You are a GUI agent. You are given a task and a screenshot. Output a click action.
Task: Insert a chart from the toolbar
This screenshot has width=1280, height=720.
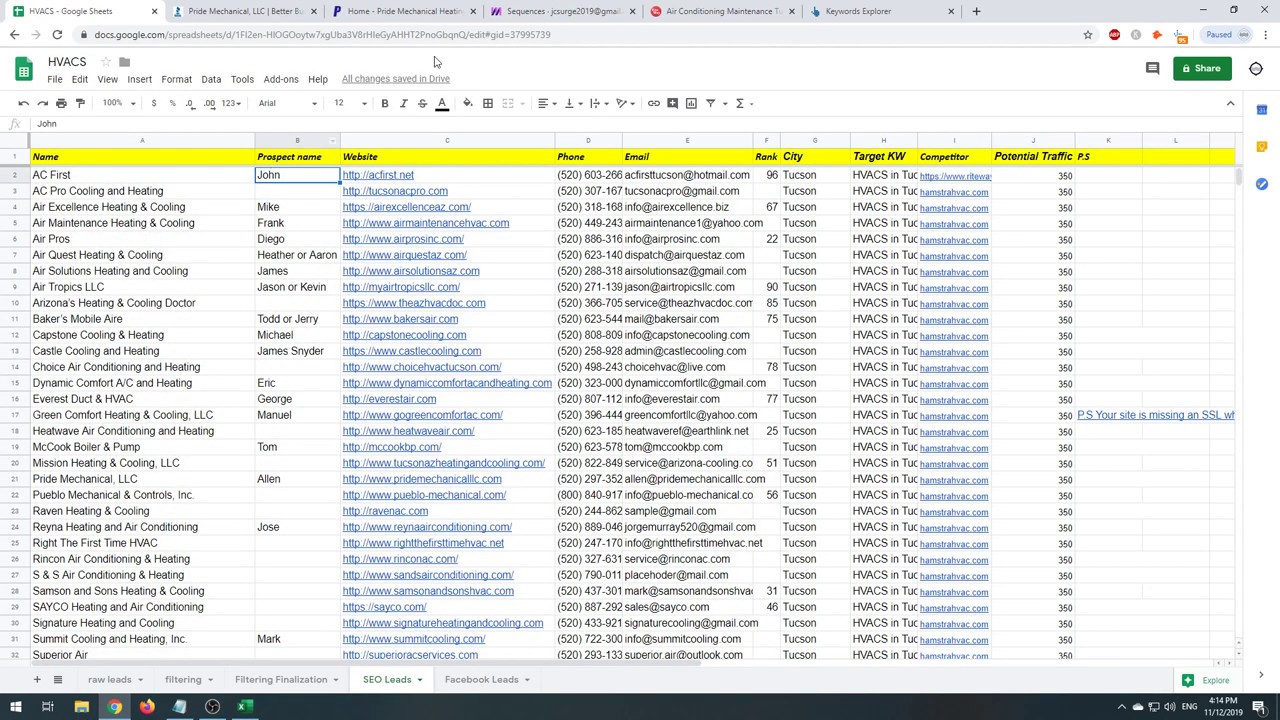point(691,103)
